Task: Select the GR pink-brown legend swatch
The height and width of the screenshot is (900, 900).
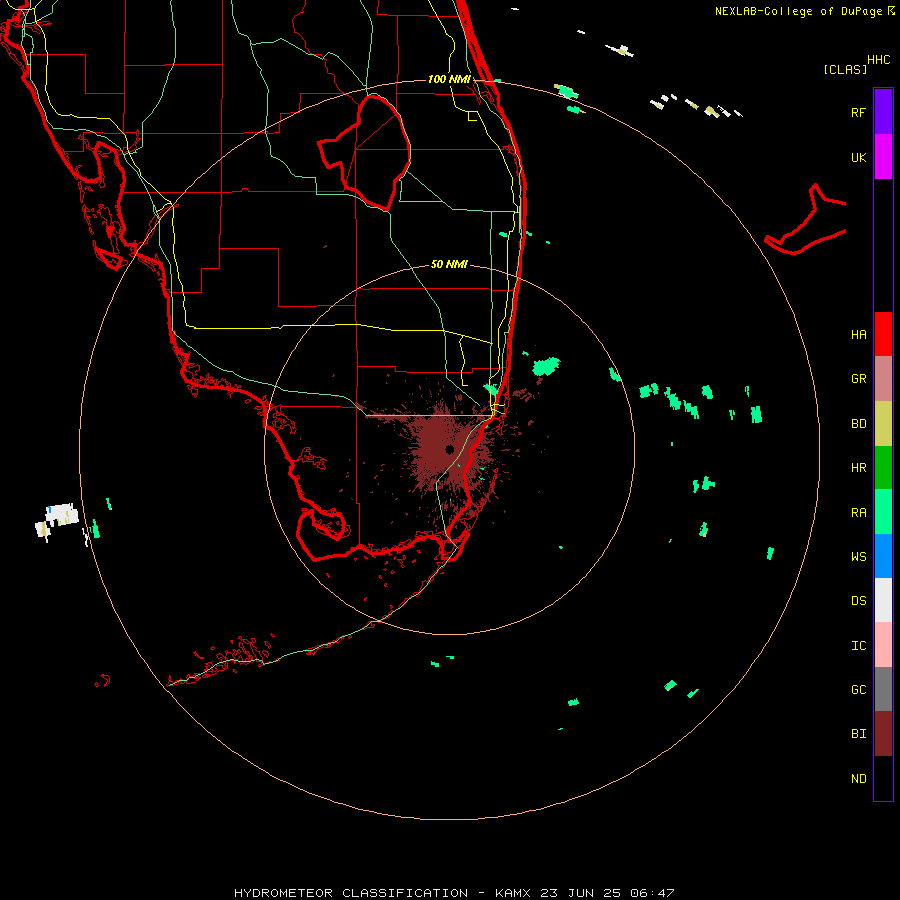Action: point(883,378)
